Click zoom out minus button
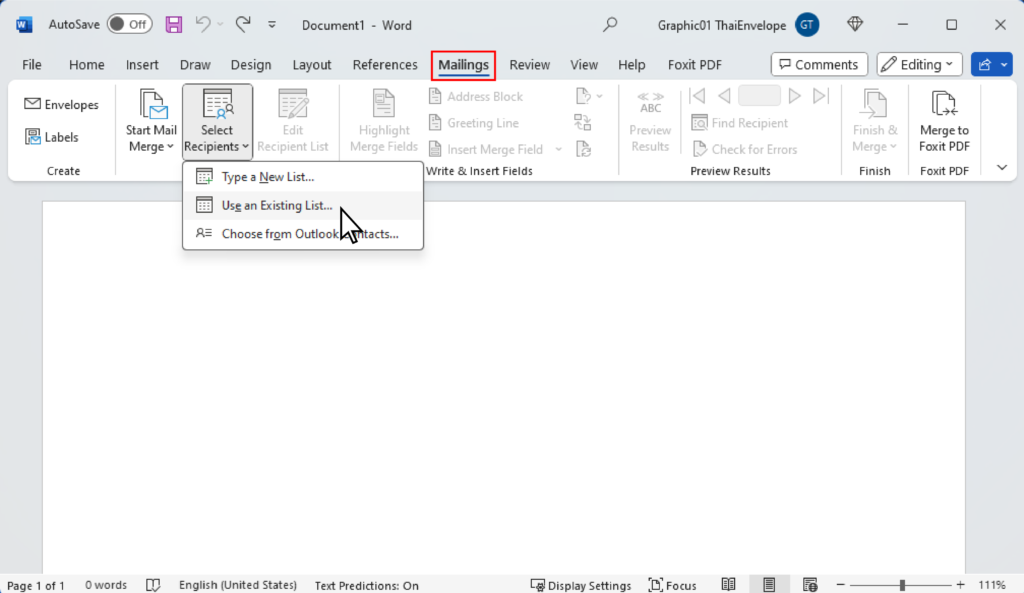 tap(840, 585)
